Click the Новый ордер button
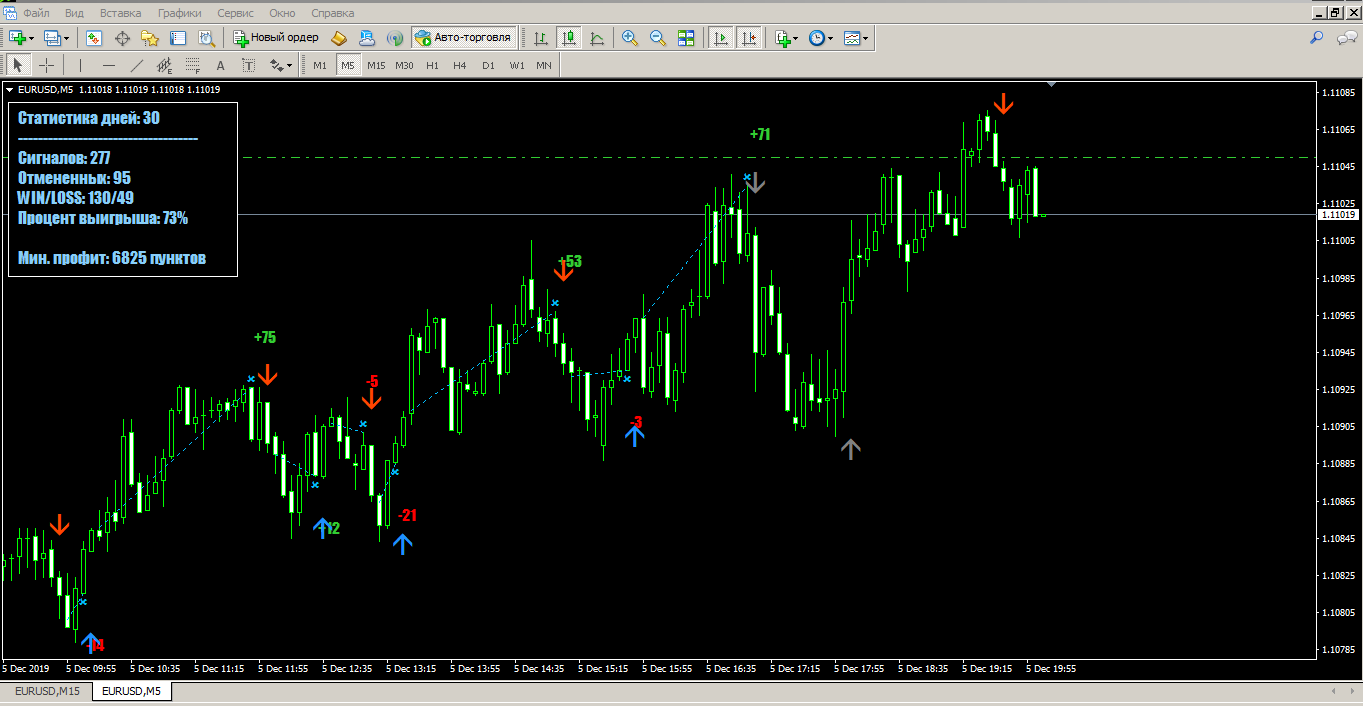This screenshot has width=1363, height=706. point(276,38)
